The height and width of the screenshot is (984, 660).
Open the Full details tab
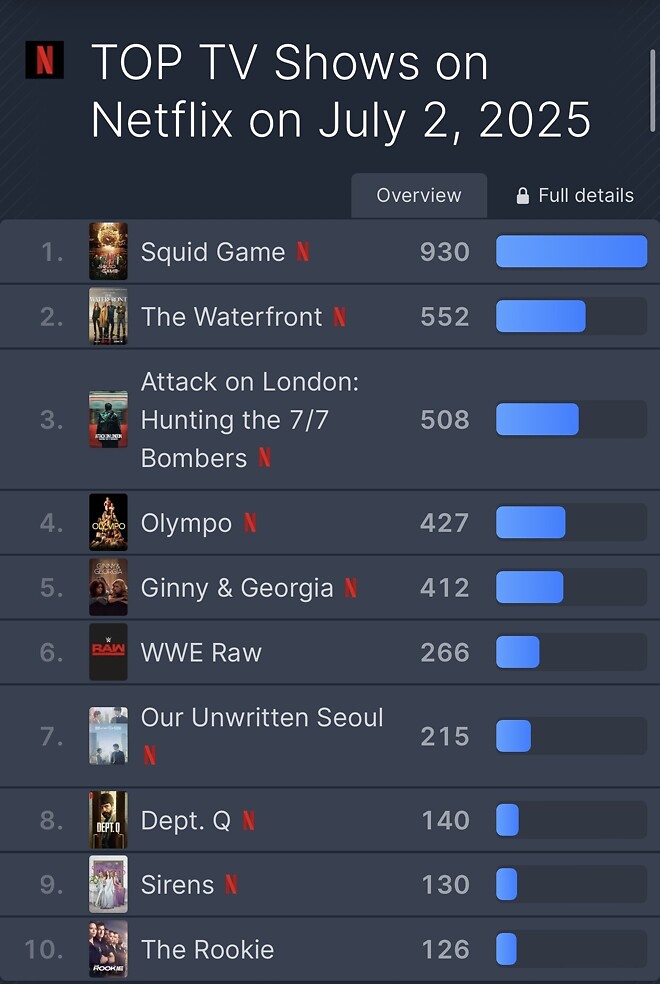[574, 196]
